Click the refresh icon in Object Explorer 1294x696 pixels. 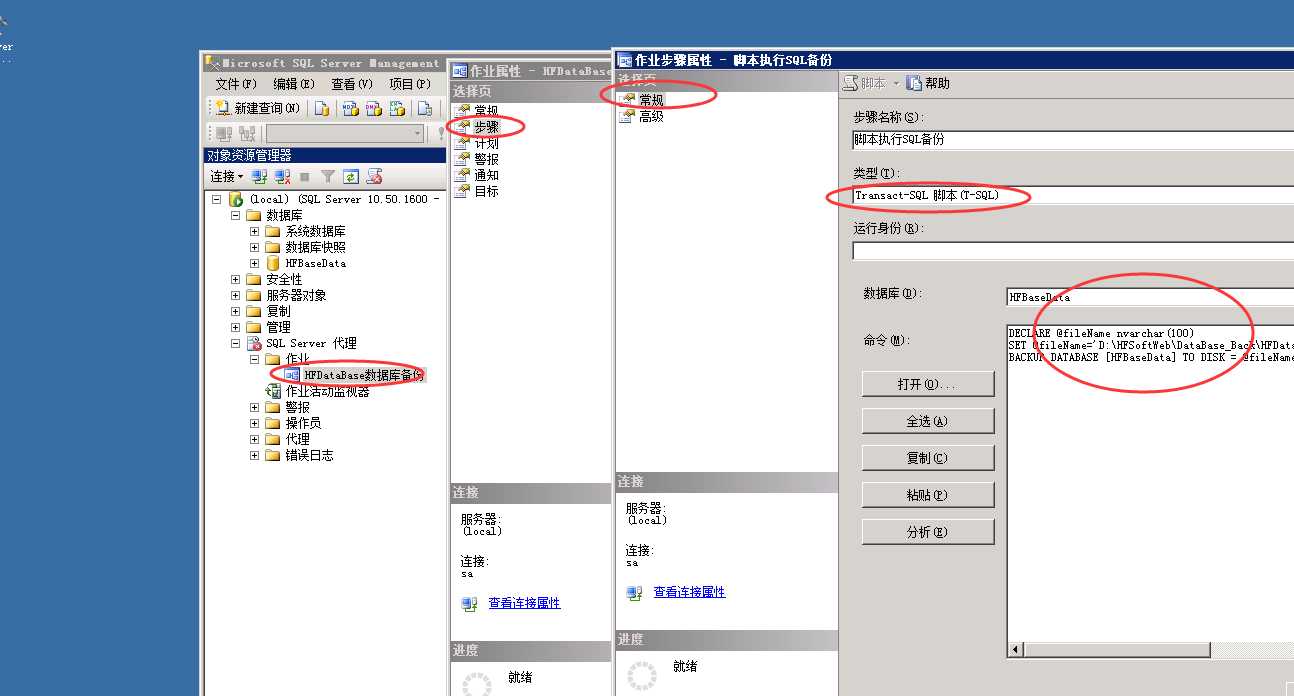[351, 176]
